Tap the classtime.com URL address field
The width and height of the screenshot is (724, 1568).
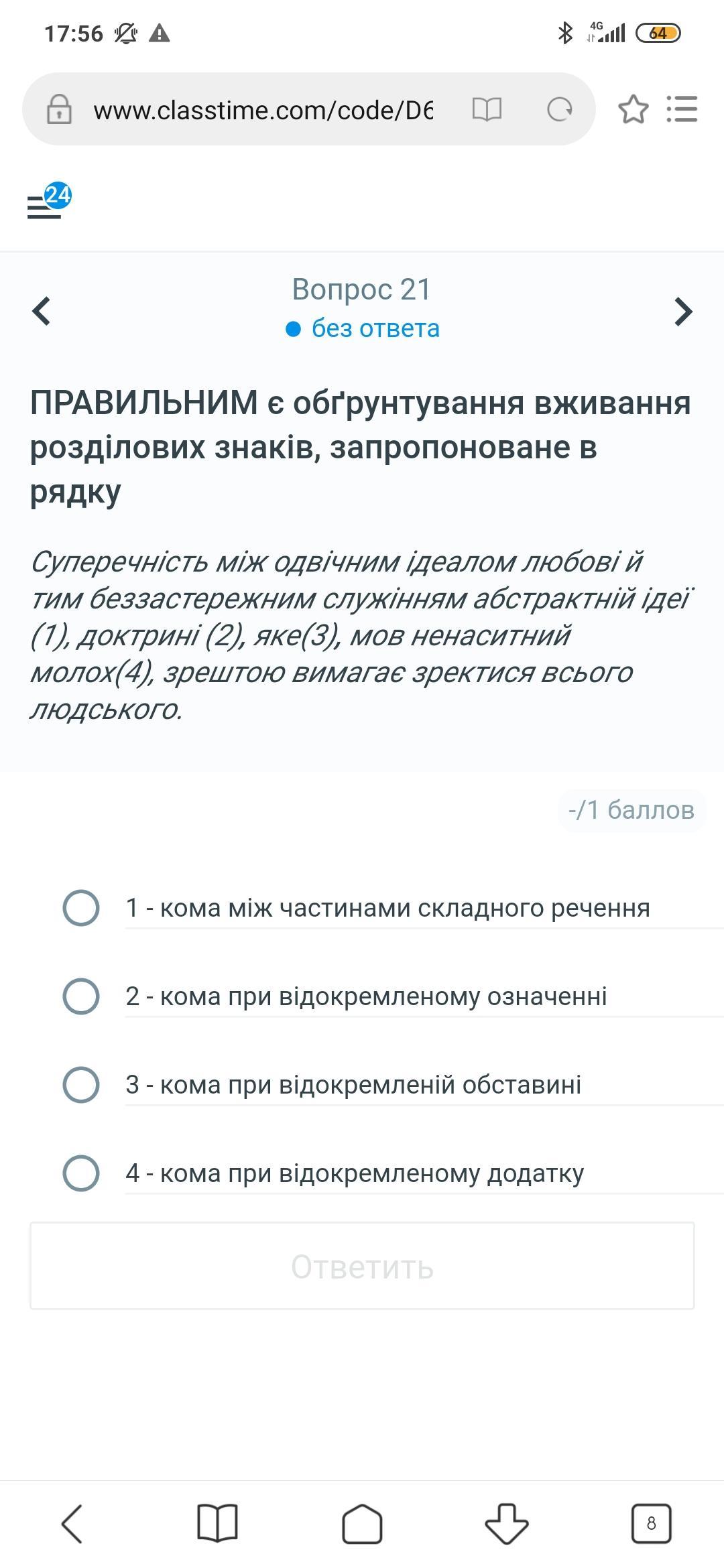pos(263,110)
